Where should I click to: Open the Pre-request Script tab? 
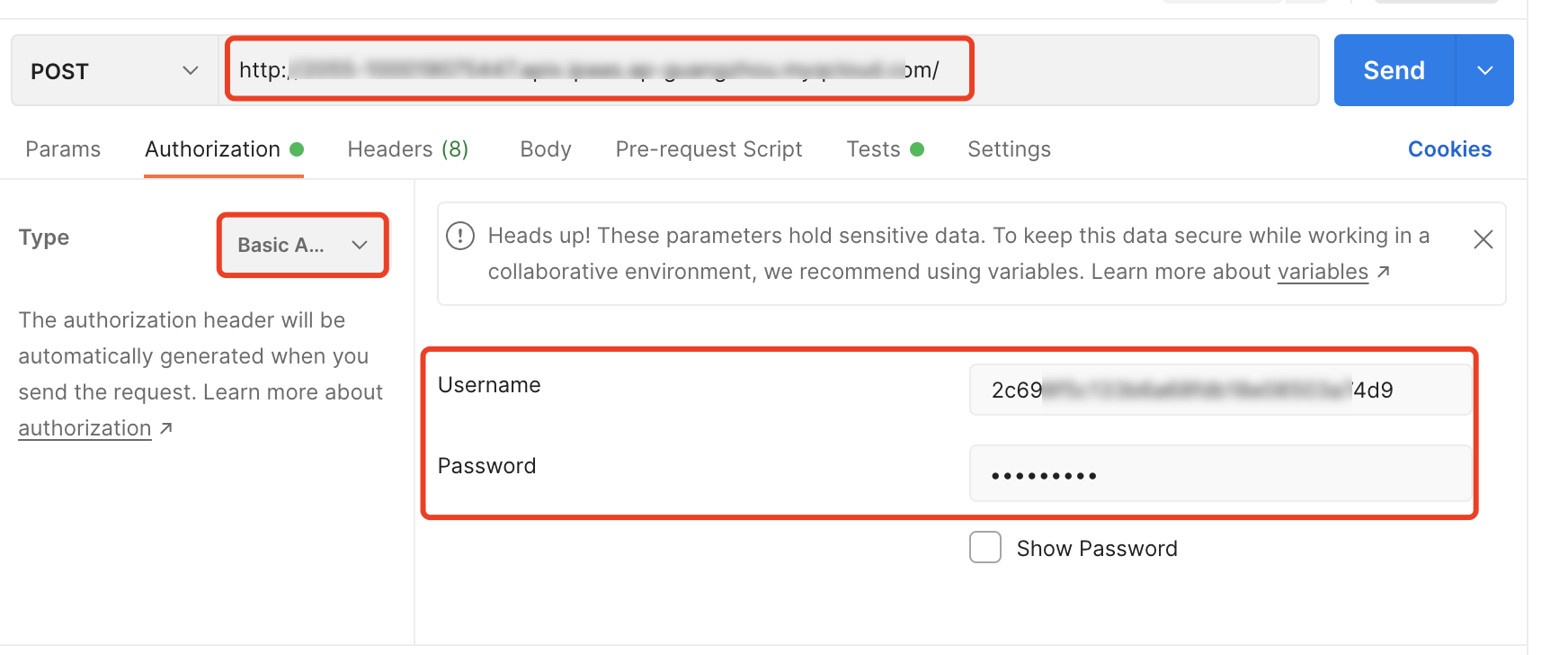tap(708, 149)
